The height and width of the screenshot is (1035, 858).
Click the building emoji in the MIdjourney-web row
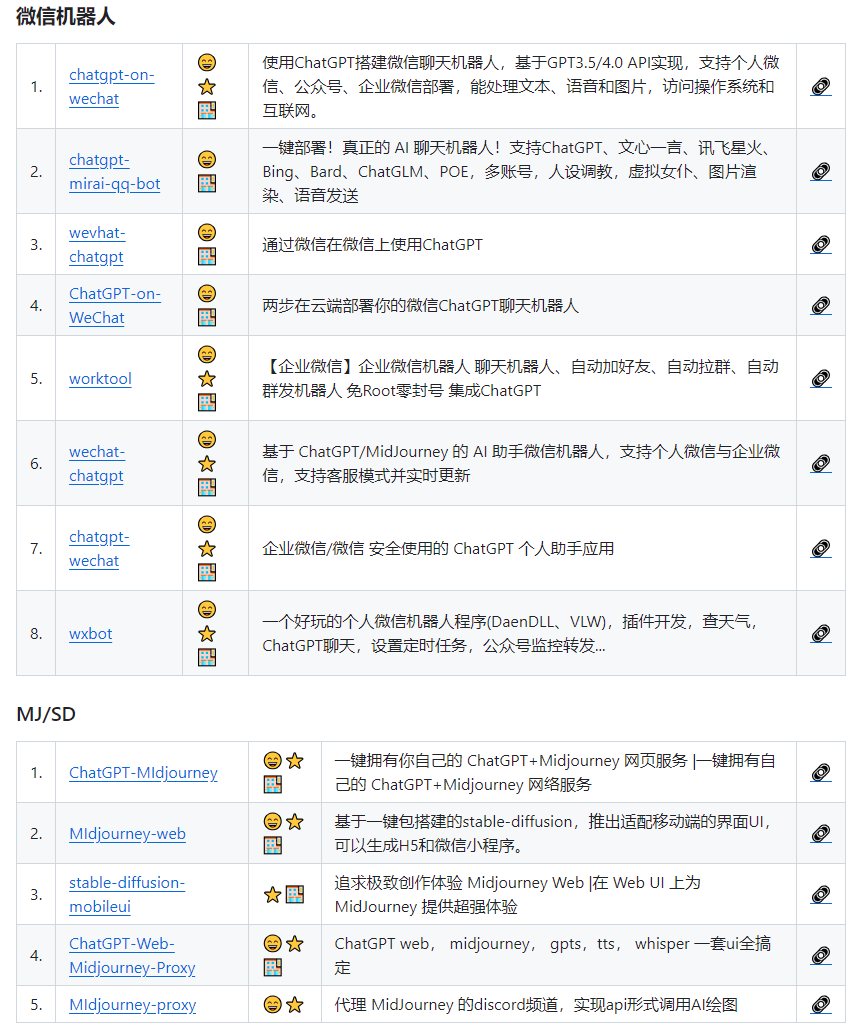273,846
